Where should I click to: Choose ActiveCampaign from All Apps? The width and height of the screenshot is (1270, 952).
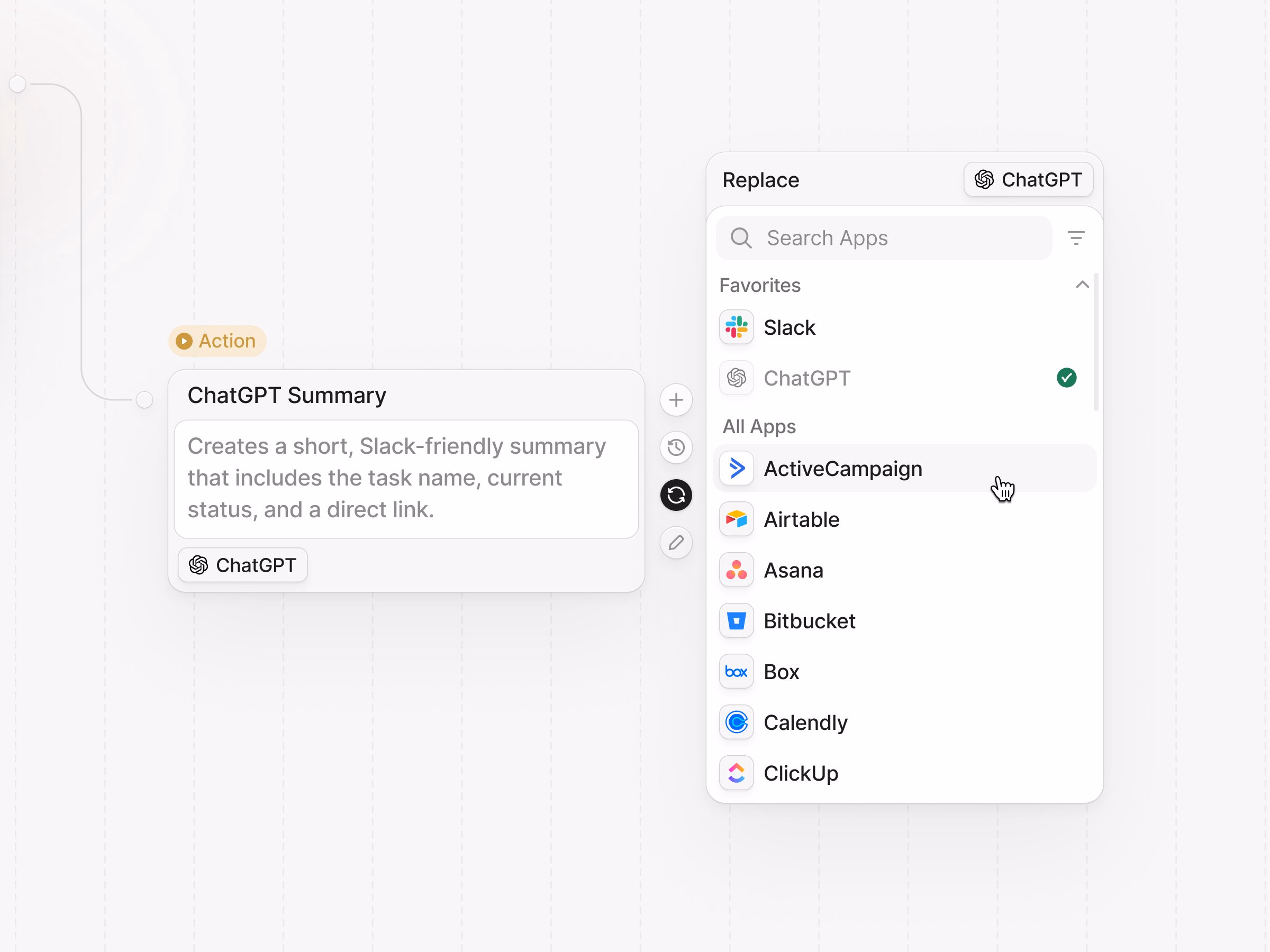[904, 469]
